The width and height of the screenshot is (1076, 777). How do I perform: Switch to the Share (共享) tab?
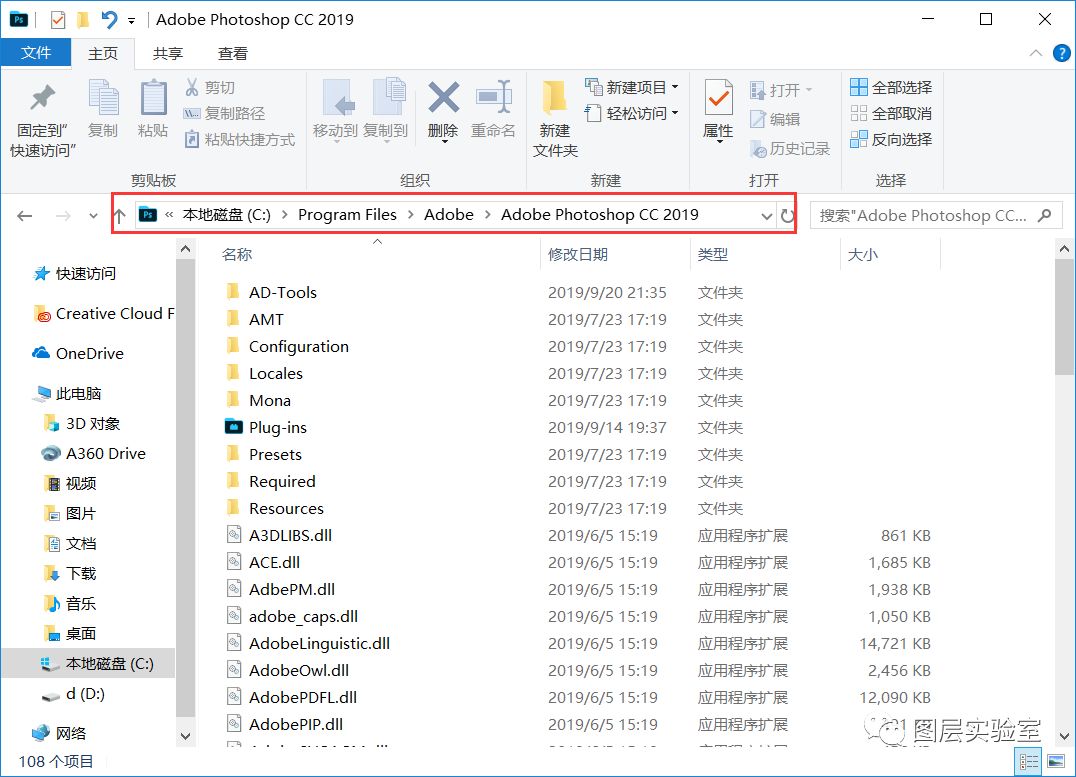pyautogui.click(x=167, y=54)
